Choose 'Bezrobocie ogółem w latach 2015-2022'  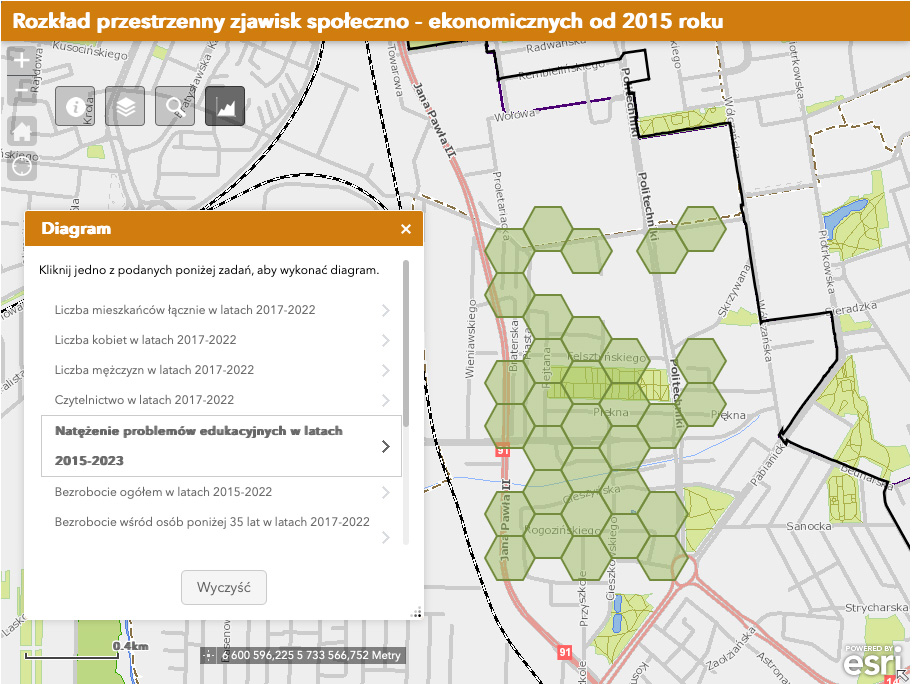coord(163,492)
